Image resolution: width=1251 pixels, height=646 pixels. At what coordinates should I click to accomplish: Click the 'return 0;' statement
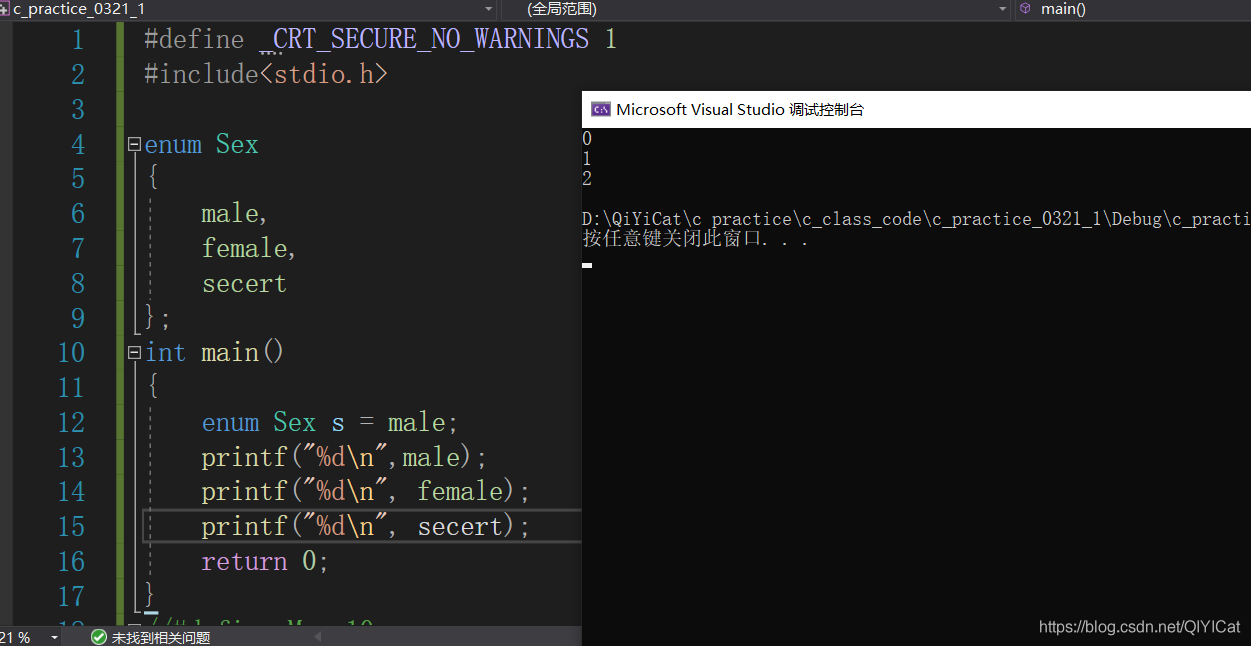pyautogui.click(x=265, y=562)
